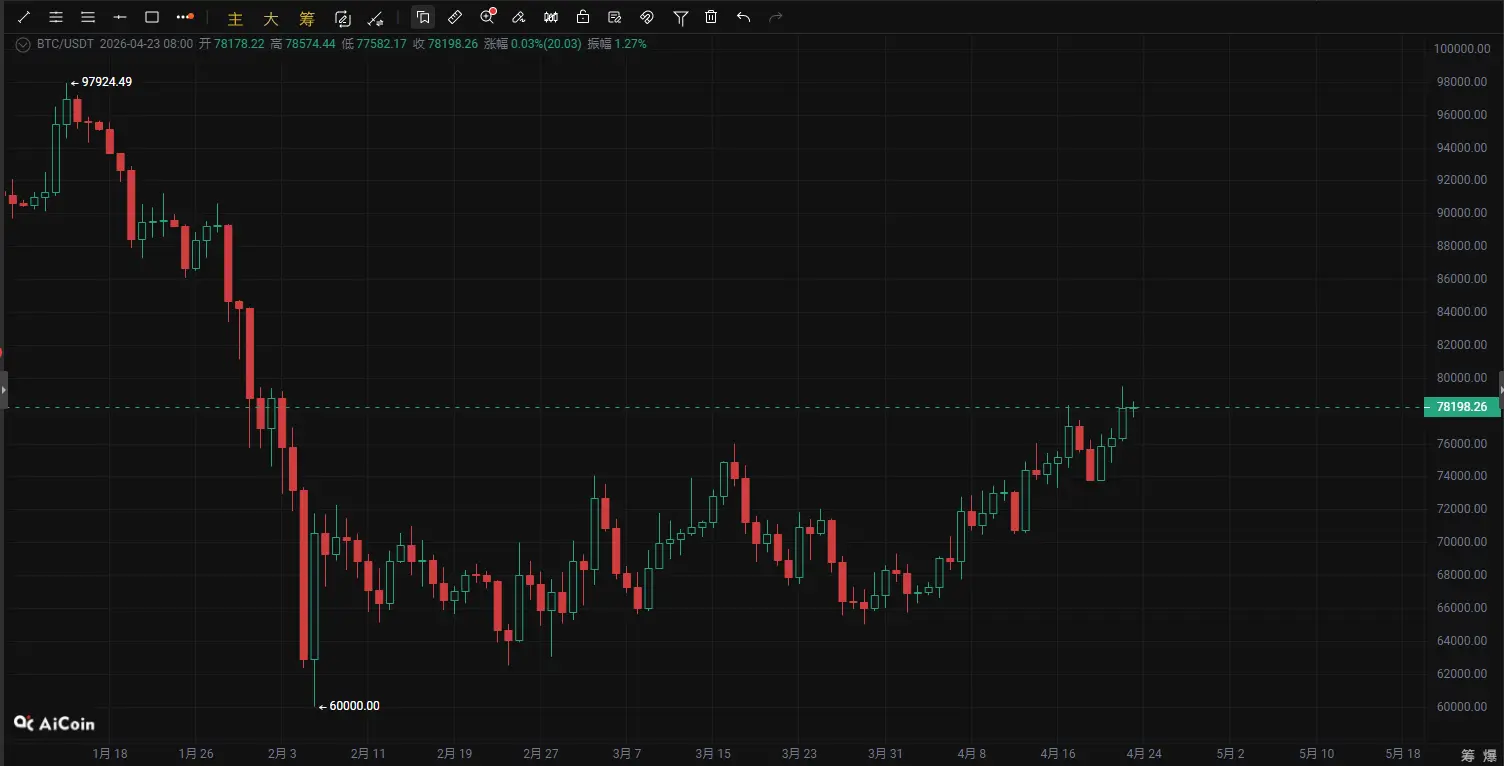
Task: Toggle the 筹 chip distribution button in toolbar
Action: tap(307, 18)
